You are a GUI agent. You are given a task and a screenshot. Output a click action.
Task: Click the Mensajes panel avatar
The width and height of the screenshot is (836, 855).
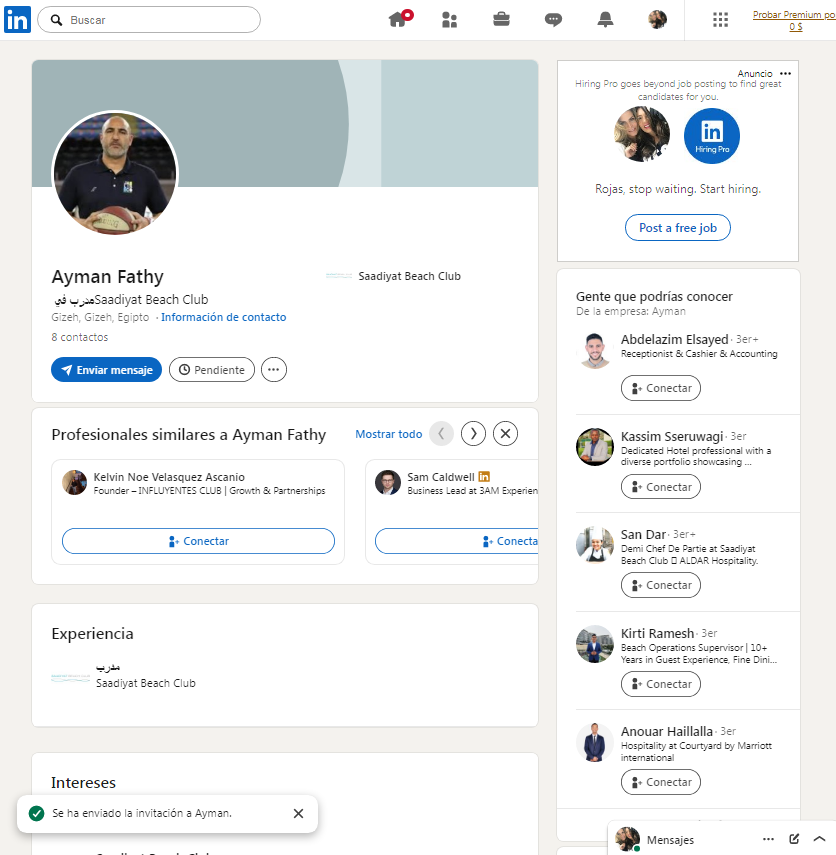pyautogui.click(x=627, y=839)
